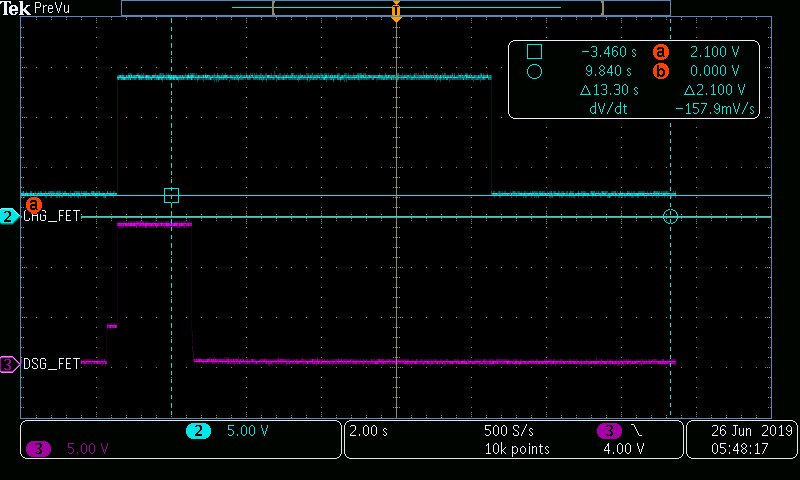Click the square cursor on the waveform
This screenshot has height=480, width=800.
click(x=171, y=195)
